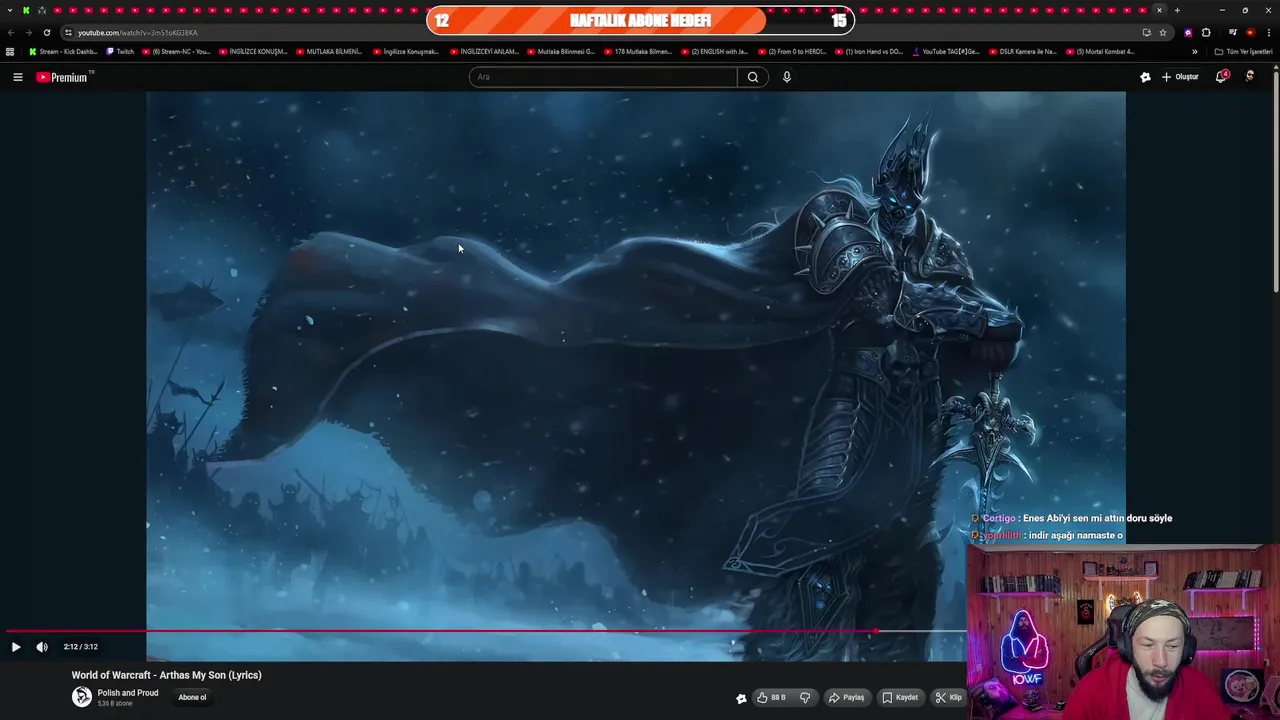Mute the video with the speaker icon
This screenshot has height=720, width=1280.
pyautogui.click(x=42, y=647)
